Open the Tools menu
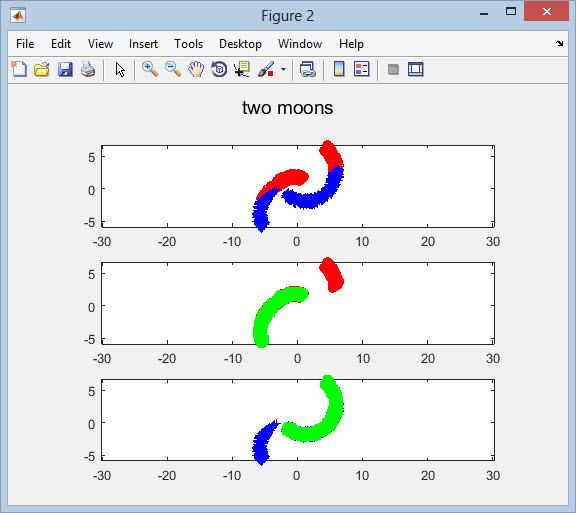 click(x=188, y=44)
